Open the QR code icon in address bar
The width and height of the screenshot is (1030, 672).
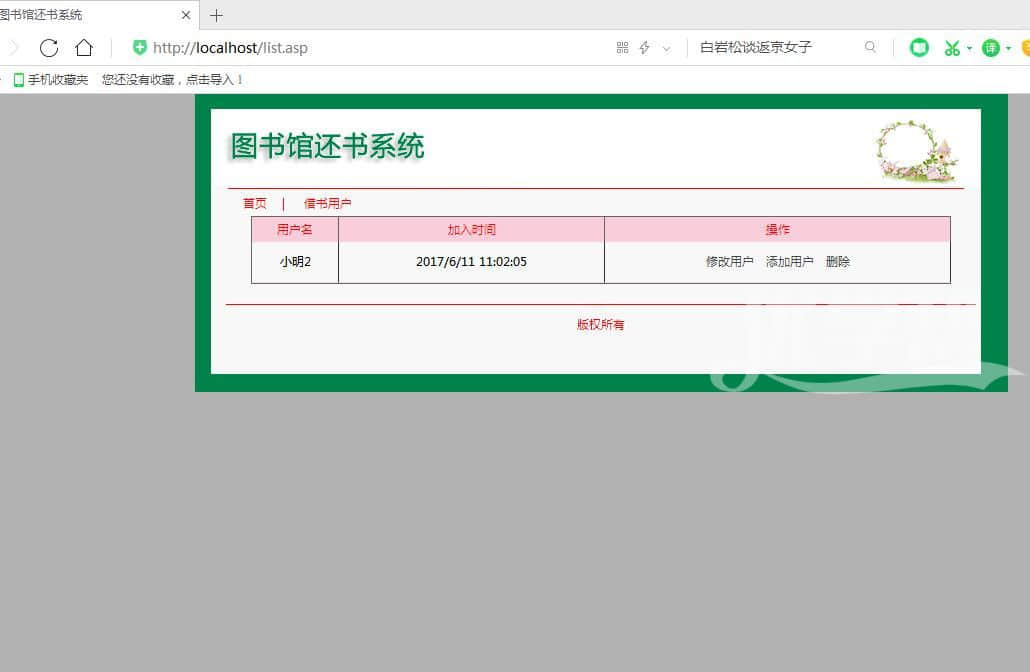(622, 48)
